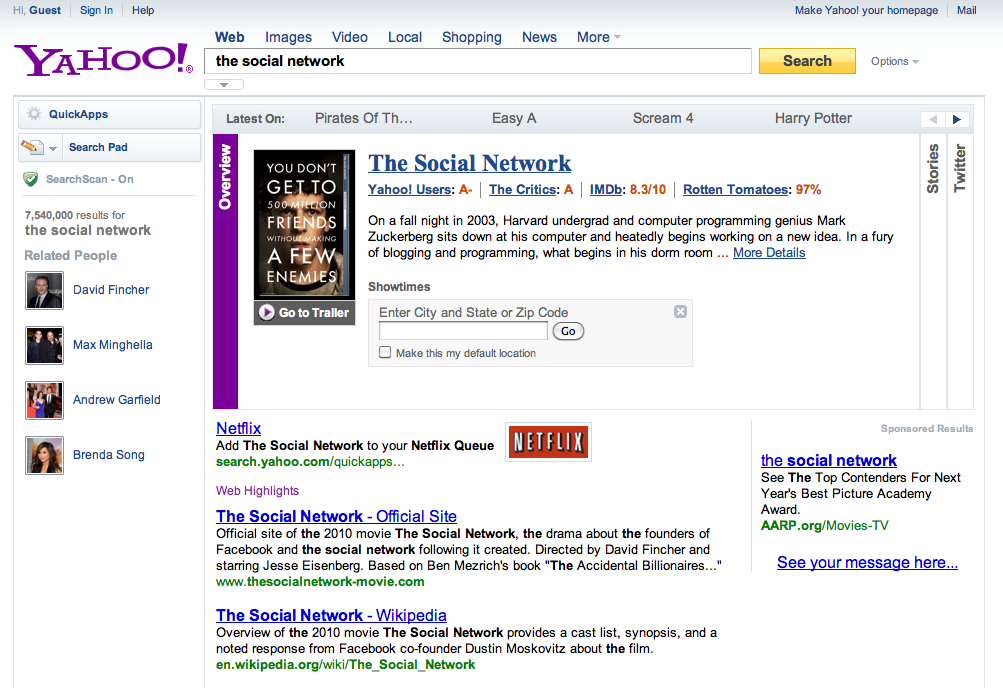Switch to the Shopping search tab
This screenshot has width=1003, height=688.
pos(471,37)
